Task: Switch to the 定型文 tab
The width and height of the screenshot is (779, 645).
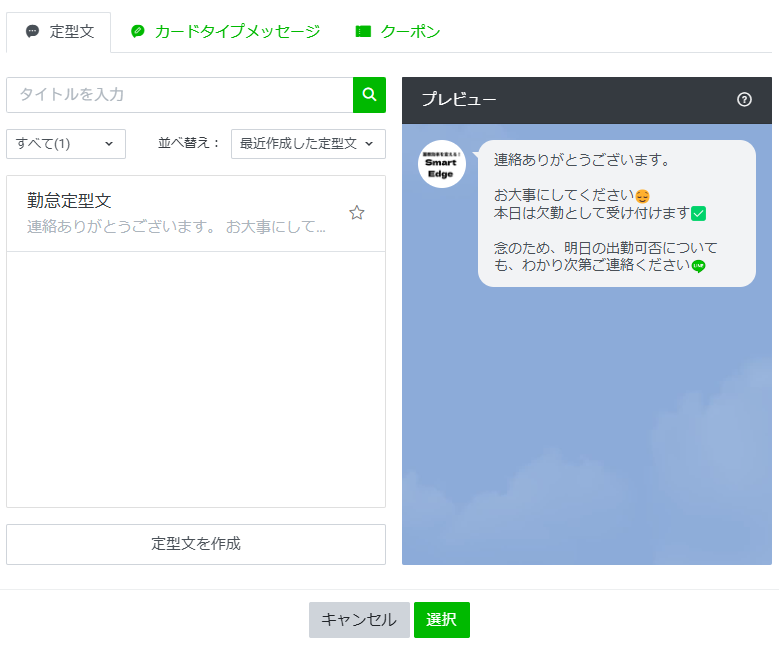Action: pyautogui.click(x=59, y=32)
